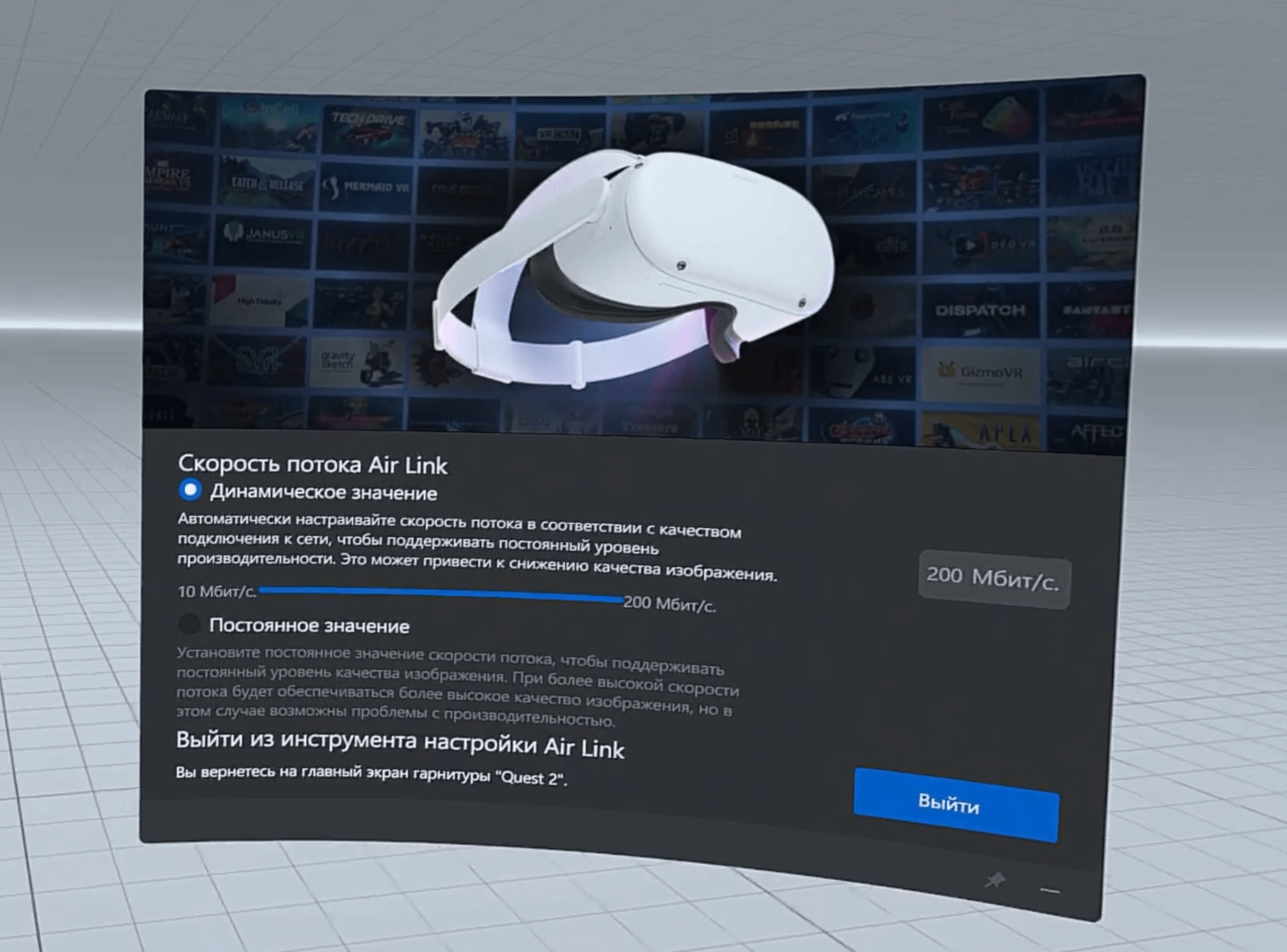
Task: Focus the 200 Мбит/с value field
Action: tap(994, 579)
